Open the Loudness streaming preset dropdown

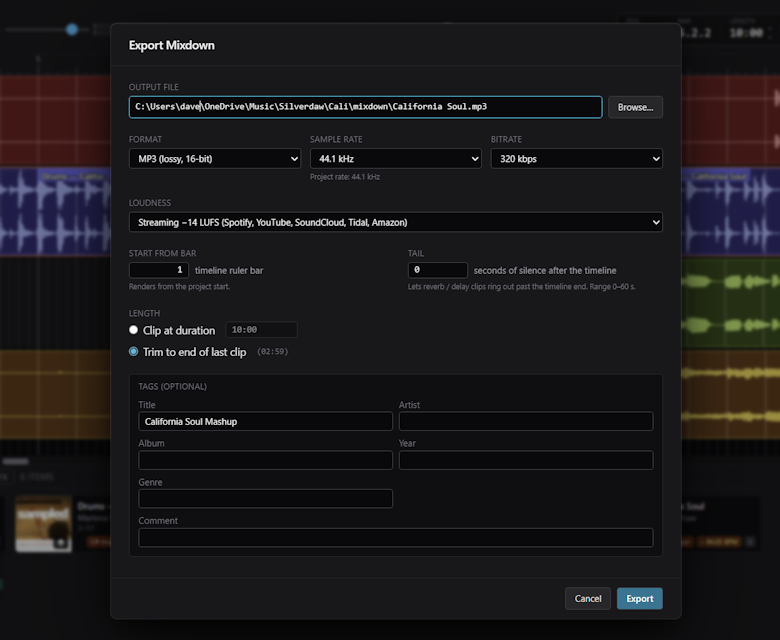tap(395, 222)
